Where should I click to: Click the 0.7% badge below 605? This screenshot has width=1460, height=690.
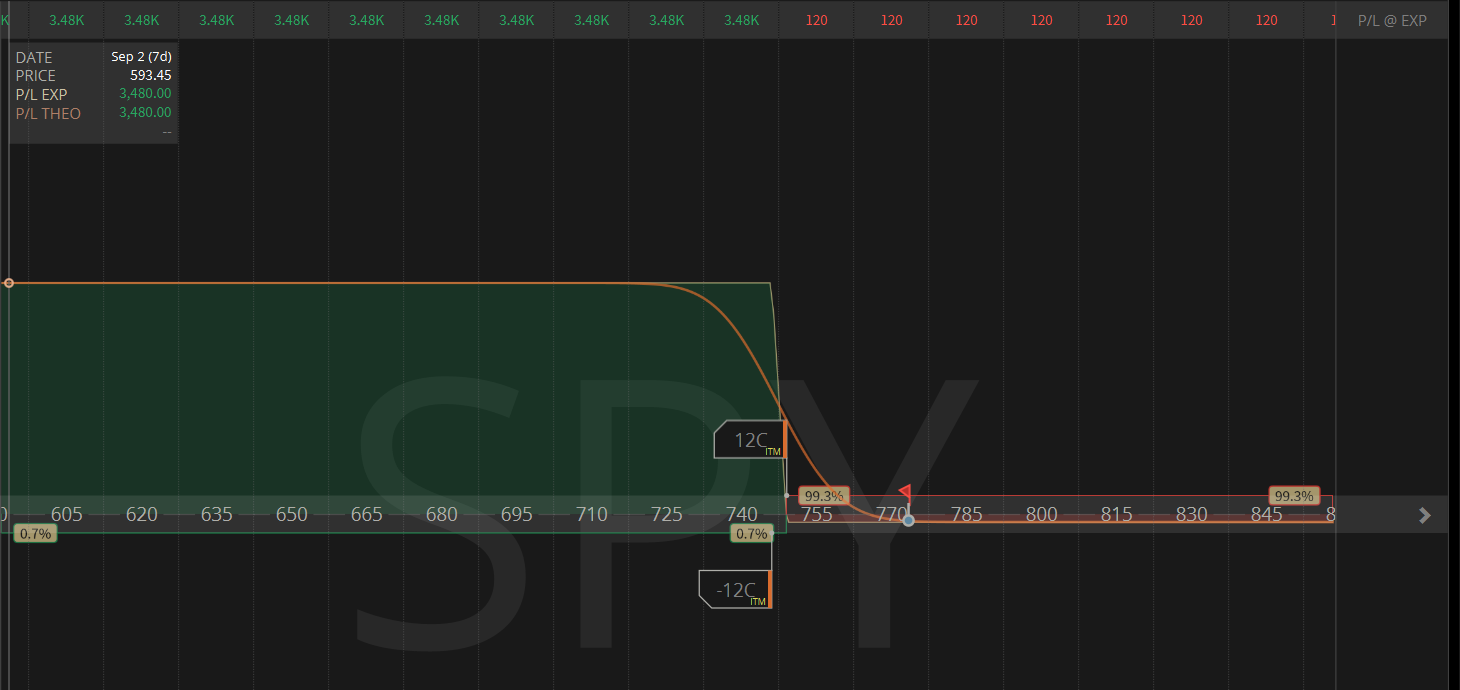coord(36,534)
